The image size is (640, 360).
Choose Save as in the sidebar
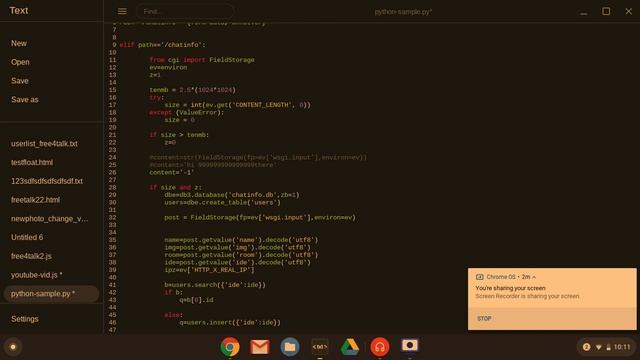[x=24, y=100]
